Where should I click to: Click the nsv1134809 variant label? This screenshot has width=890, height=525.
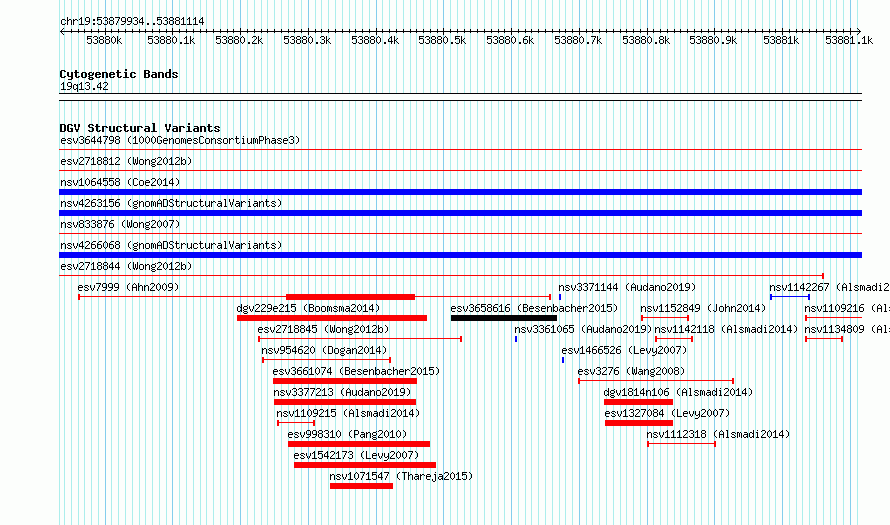click(x=847, y=329)
